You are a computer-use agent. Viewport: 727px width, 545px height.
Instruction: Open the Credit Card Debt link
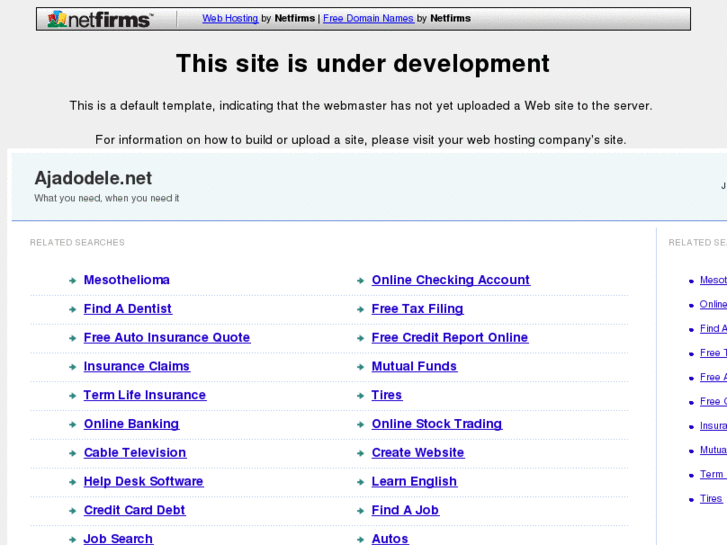[x=134, y=510]
